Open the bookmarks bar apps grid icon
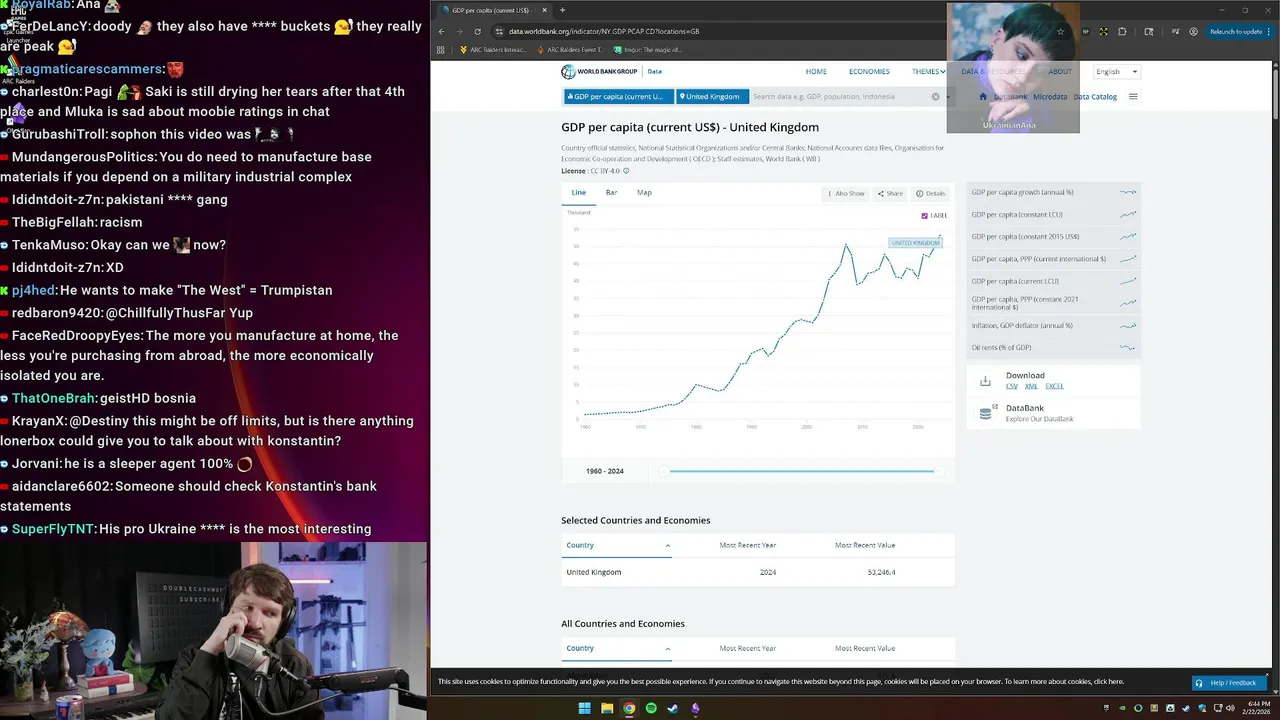 441,49
